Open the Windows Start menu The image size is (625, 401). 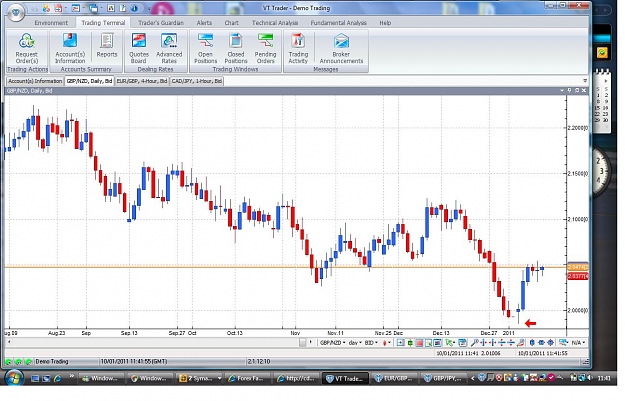pyautogui.click(x=14, y=377)
